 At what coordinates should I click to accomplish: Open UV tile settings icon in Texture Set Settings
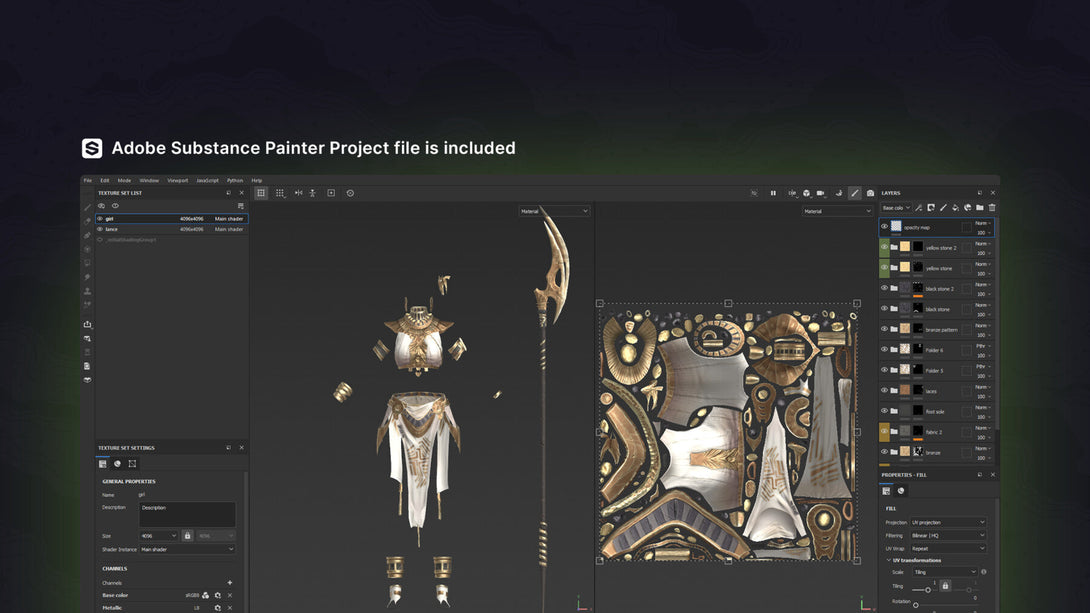132,464
